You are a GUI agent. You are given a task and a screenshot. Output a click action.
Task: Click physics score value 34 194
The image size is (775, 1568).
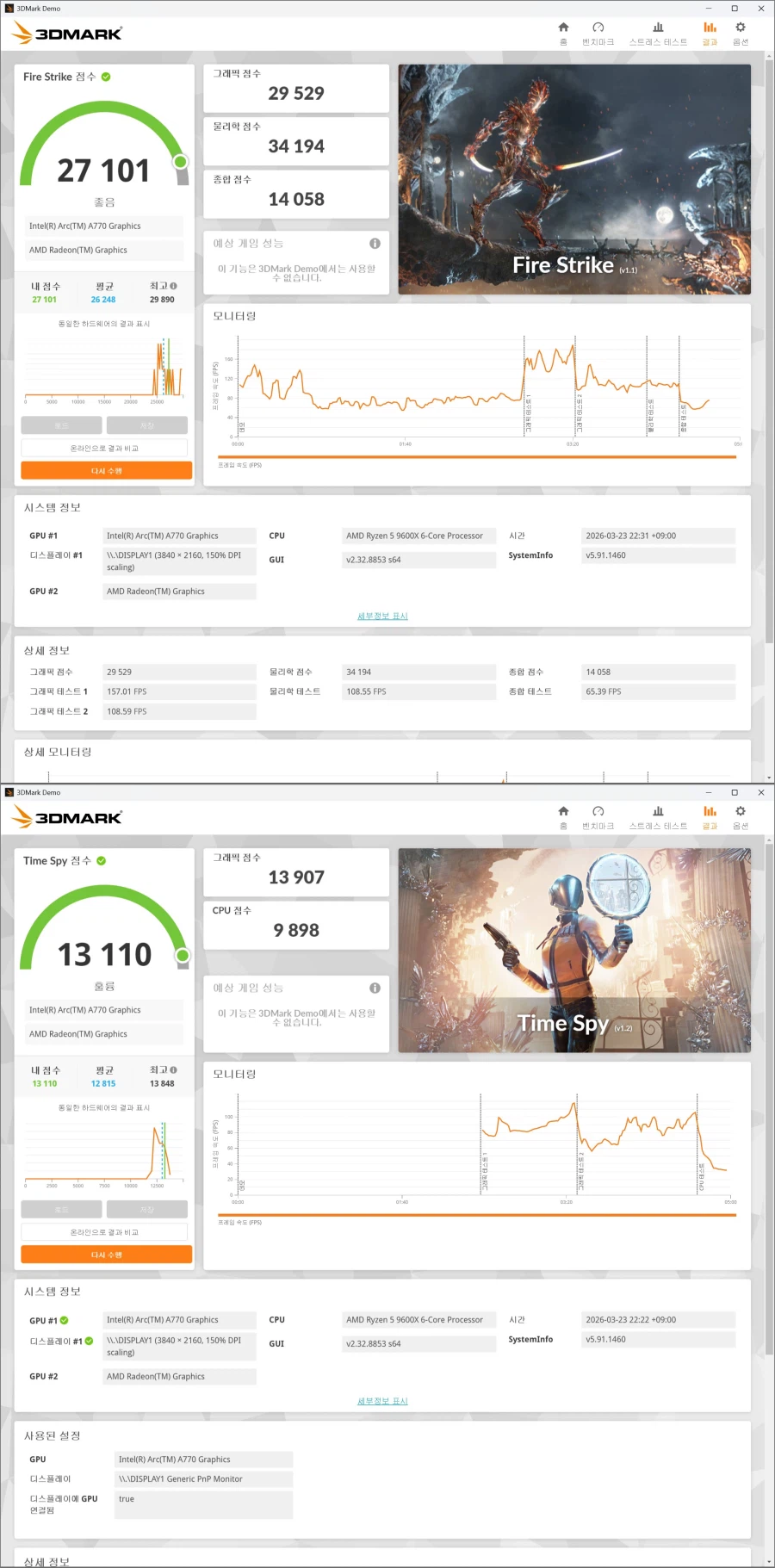tap(296, 146)
